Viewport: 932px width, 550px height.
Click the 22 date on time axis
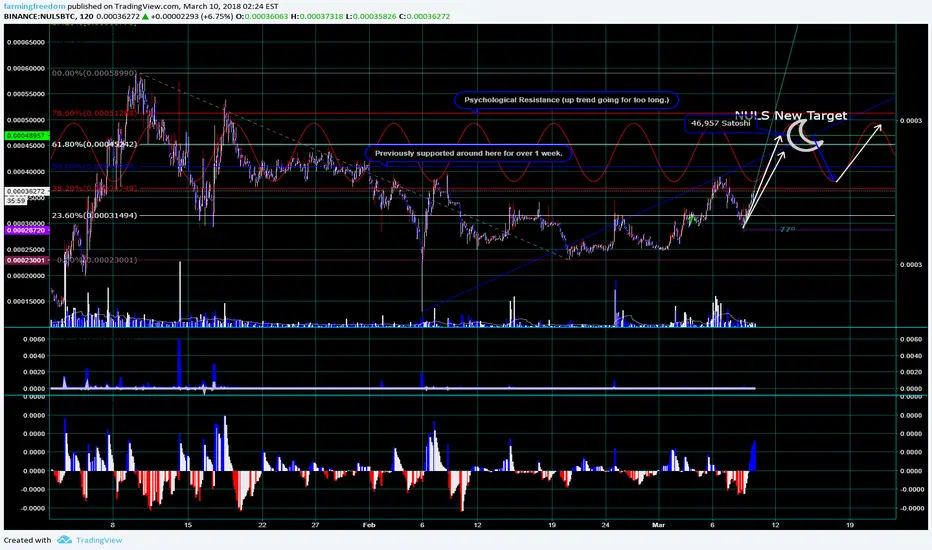point(262,525)
